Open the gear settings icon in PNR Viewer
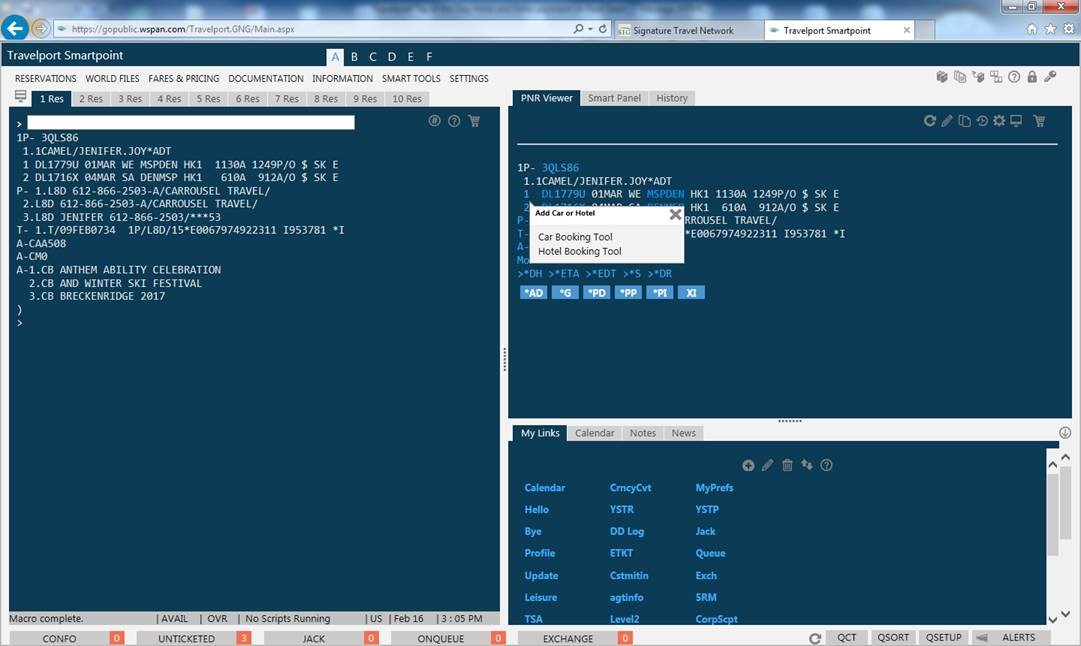 pyautogui.click(x=998, y=121)
